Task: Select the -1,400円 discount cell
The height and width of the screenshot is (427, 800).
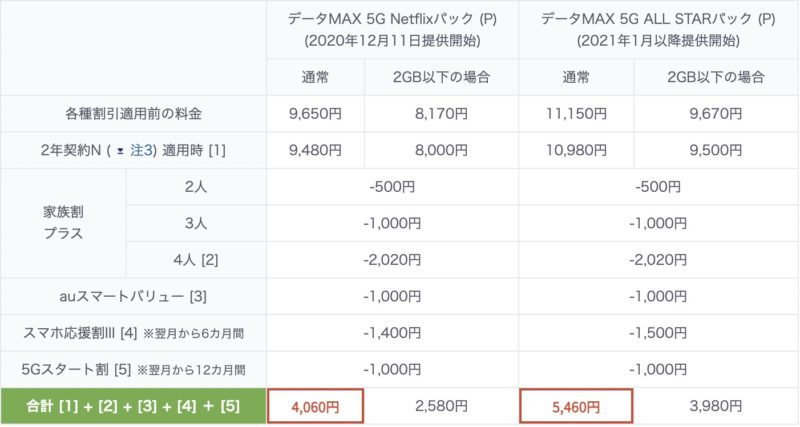Action: (392, 332)
